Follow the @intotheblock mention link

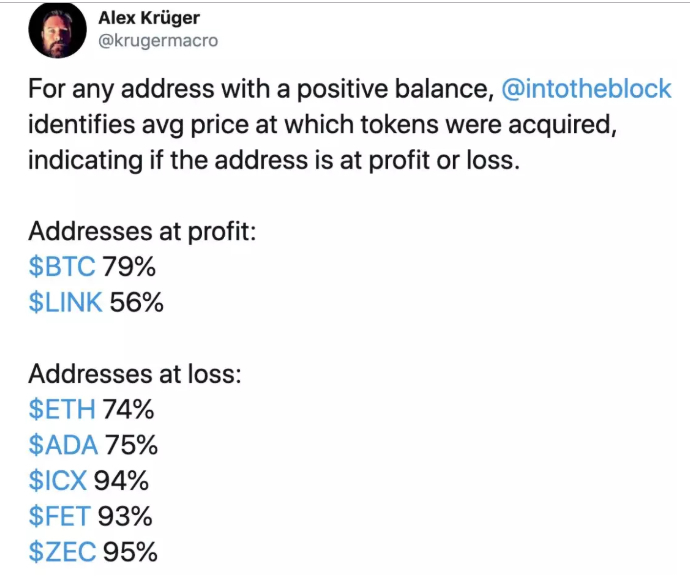[x=586, y=88]
